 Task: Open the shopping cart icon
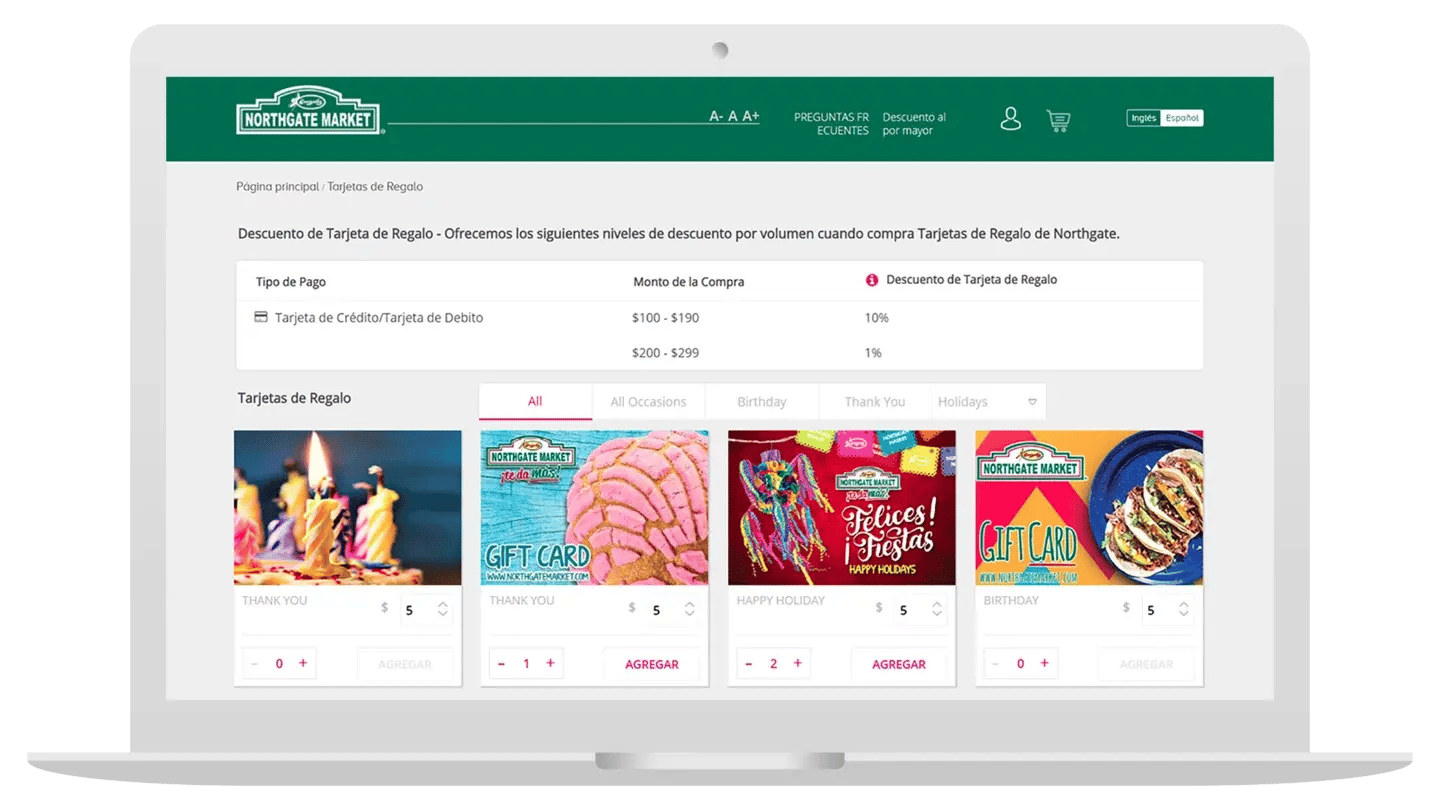1057,118
